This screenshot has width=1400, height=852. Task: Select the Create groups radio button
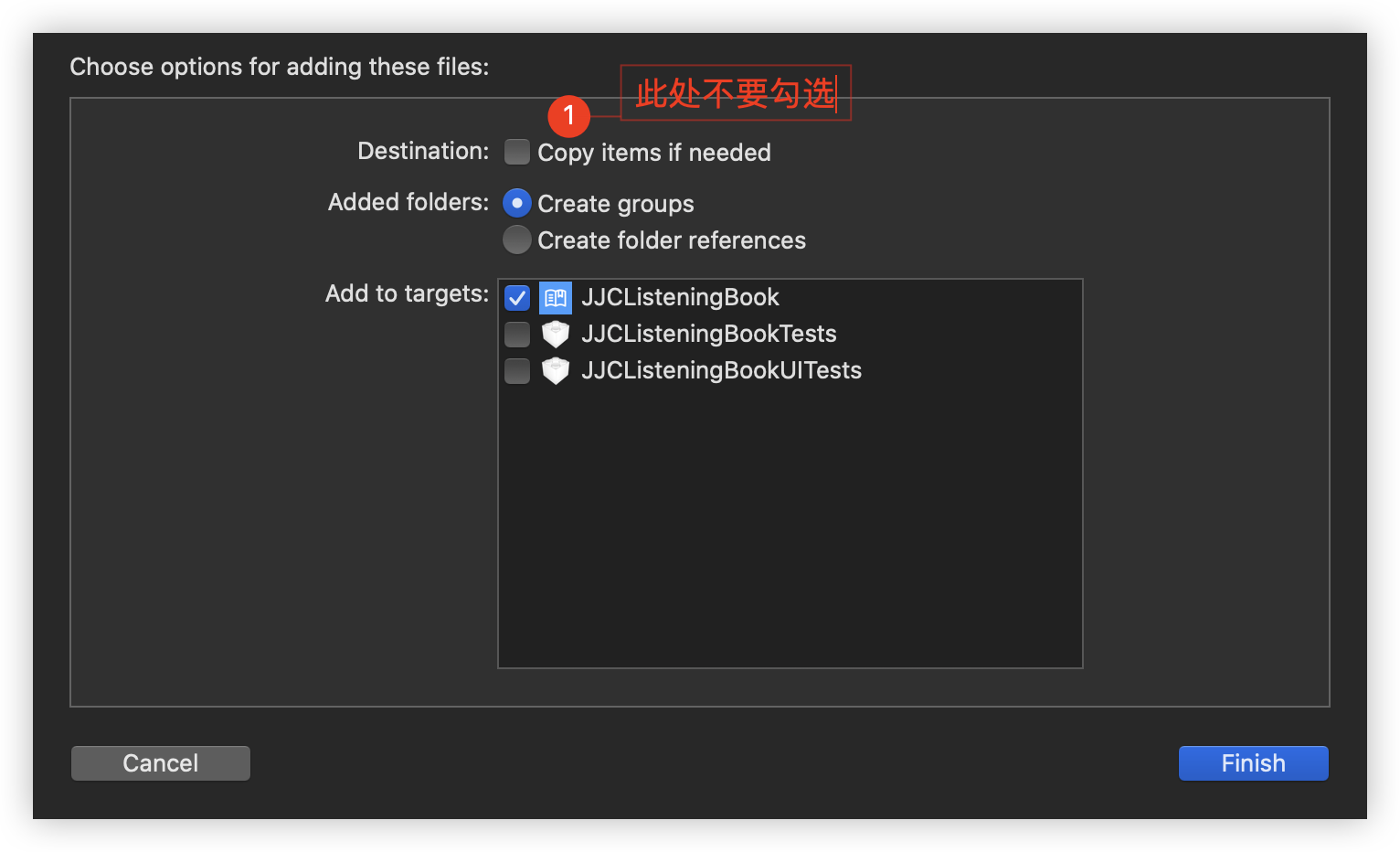[x=517, y=203]
